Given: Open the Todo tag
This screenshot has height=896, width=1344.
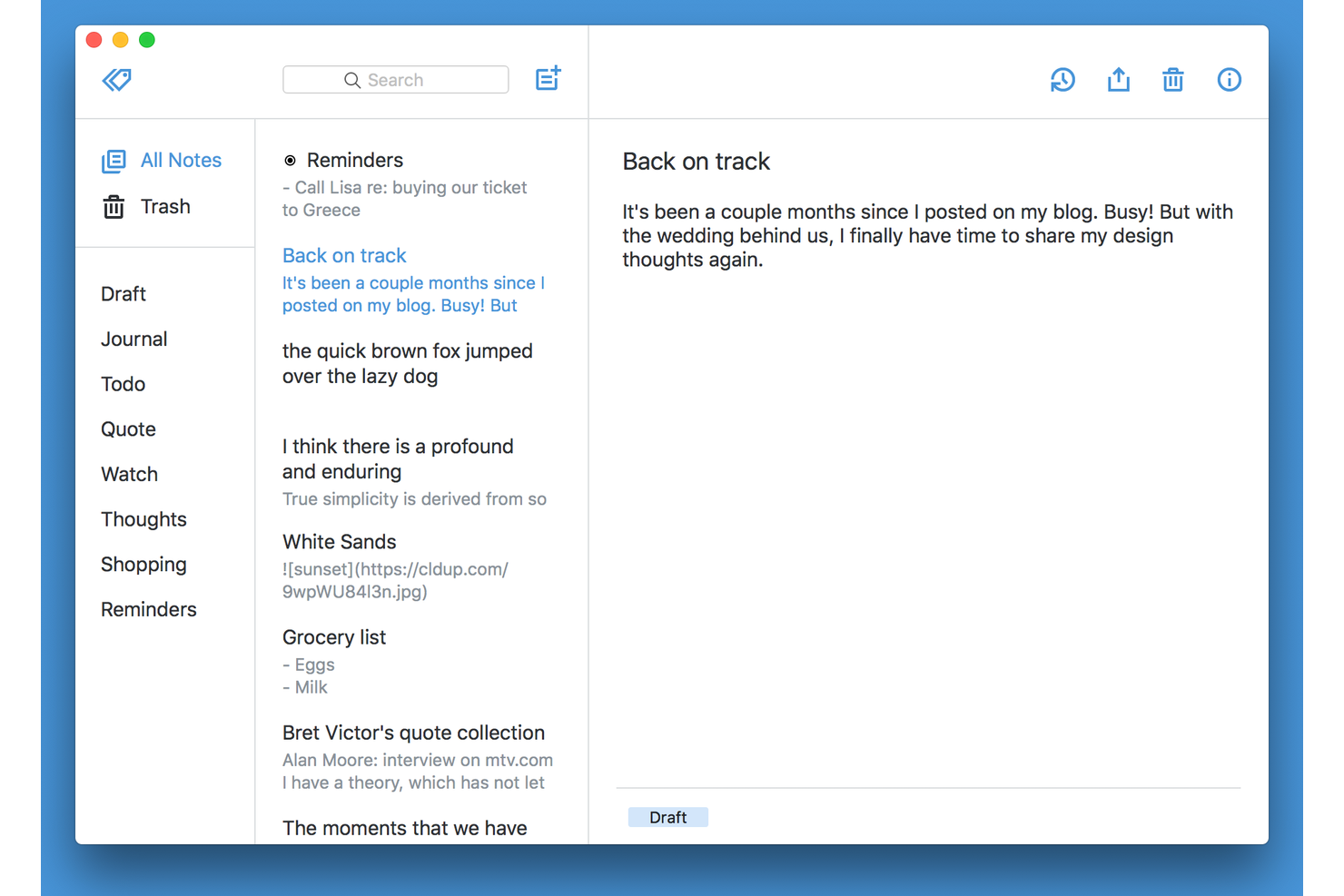Looking at the screenshot, I should point(123,383).
